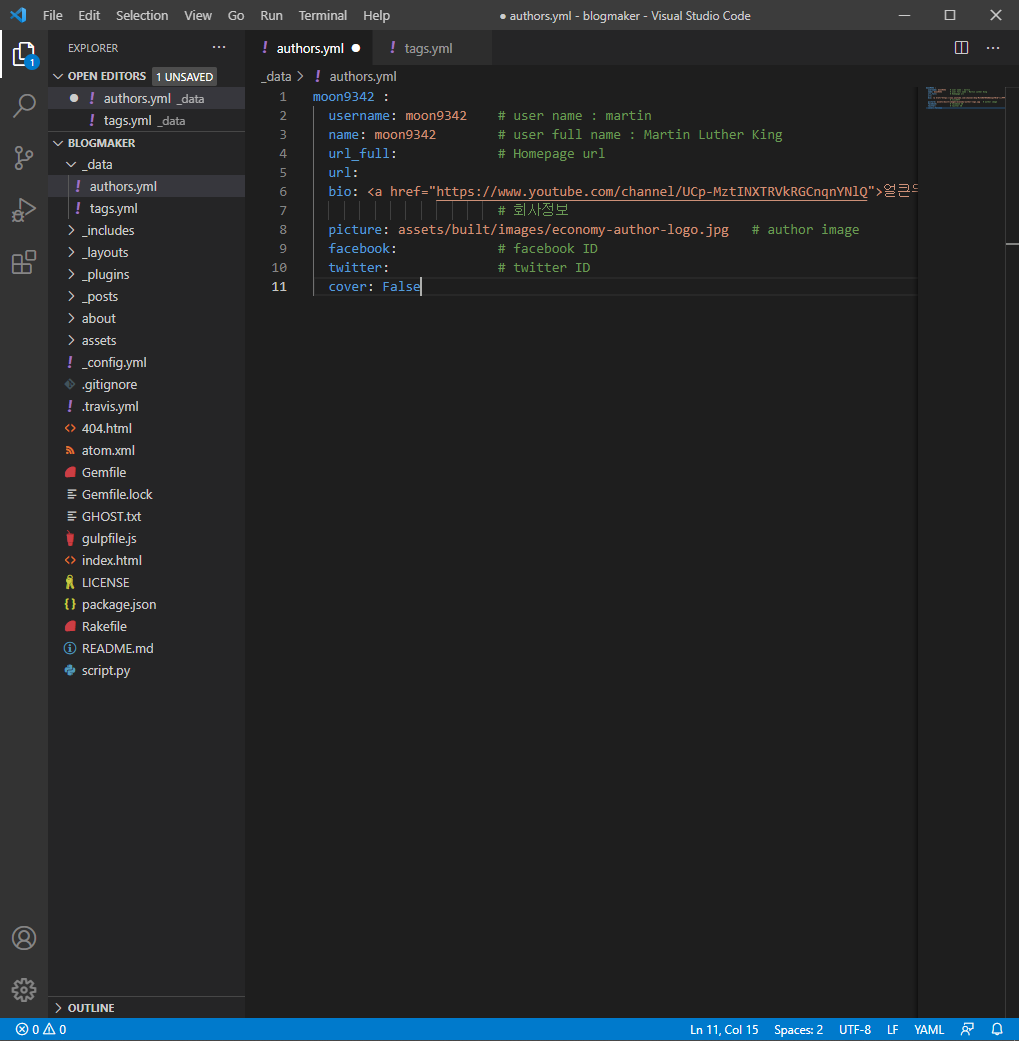1019x1041 pixels.
Task: Open the Selection menu
Action: [x=142, y=15]
